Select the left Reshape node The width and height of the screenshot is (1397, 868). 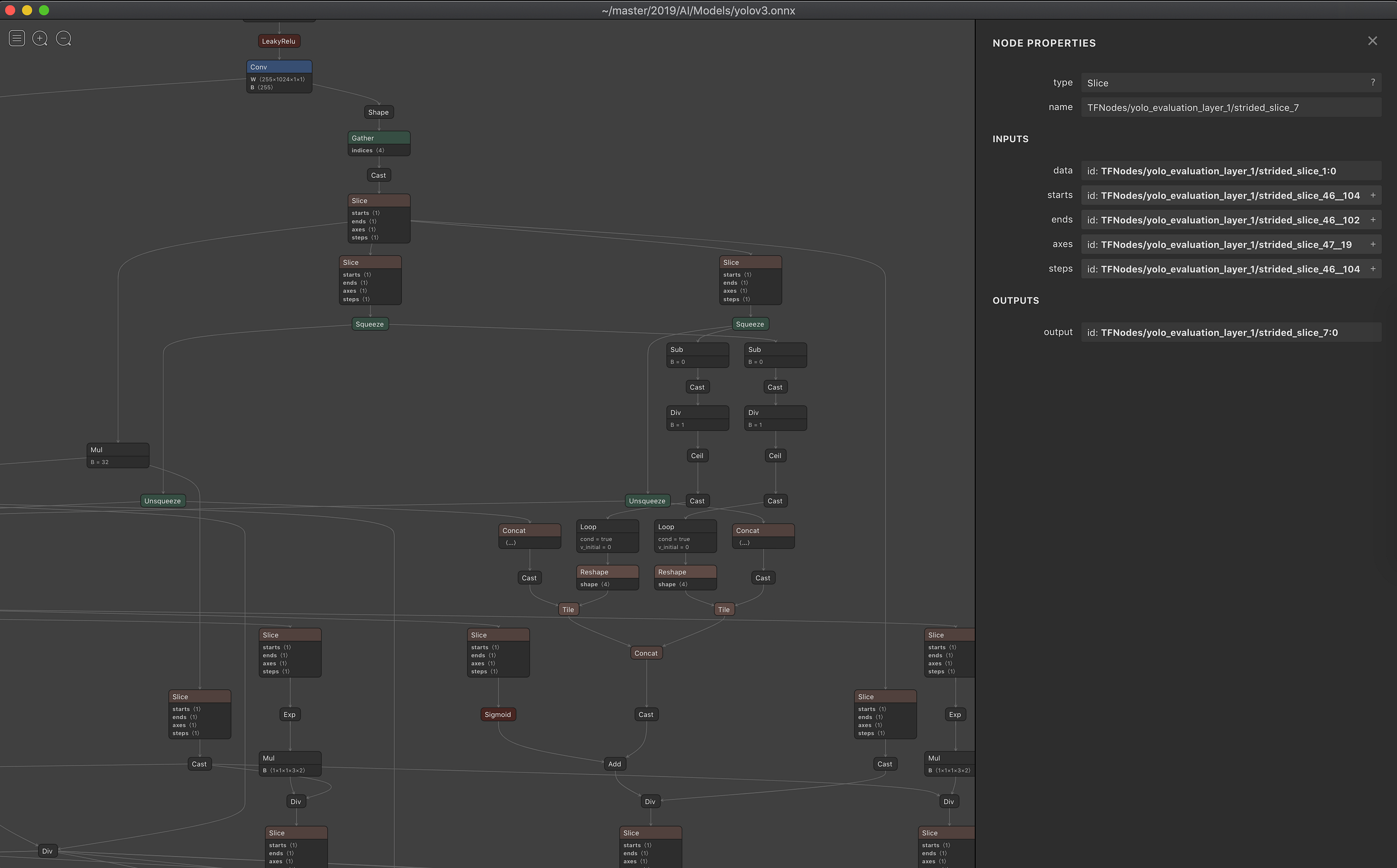(608, 577)
